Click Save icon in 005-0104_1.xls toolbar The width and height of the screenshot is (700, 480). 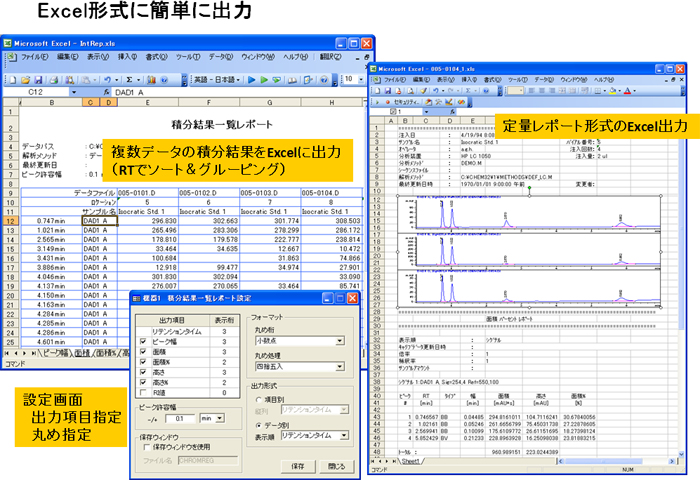coord(388,91)
